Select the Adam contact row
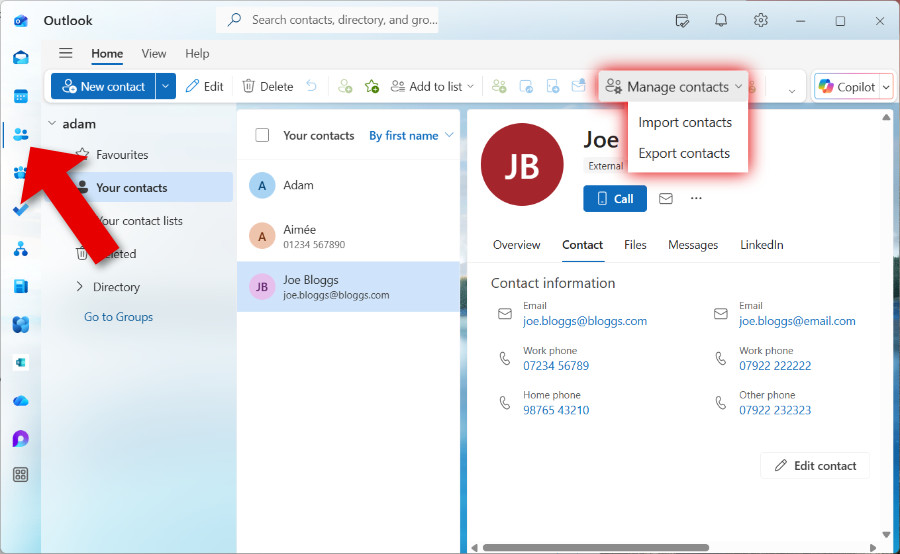The width and height of the screenshot is (900, 554). 348,185
